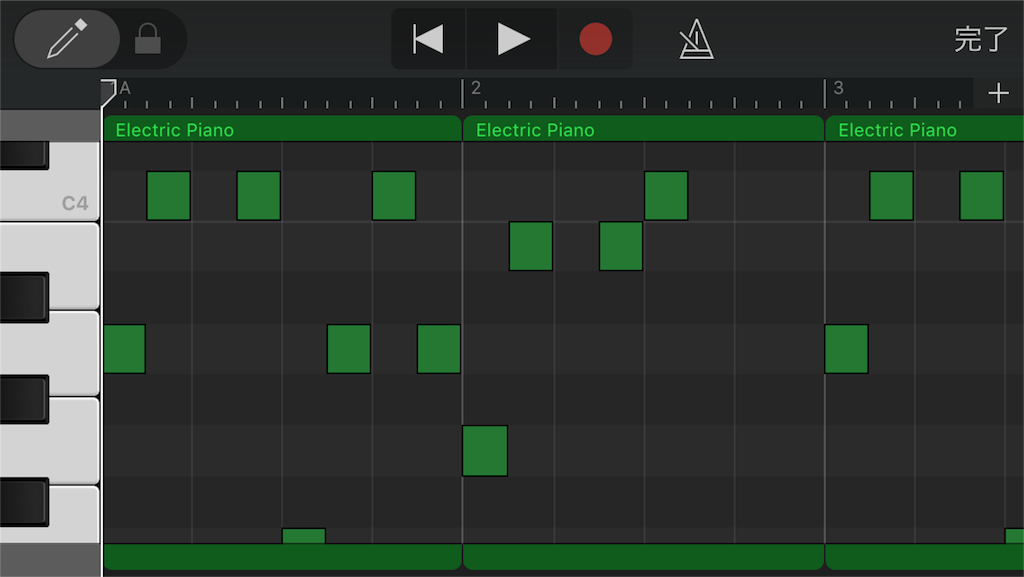This screenshot has width=1024, height=577.
Task: Select the middle-row note in bar 1's third beat
Action: pyautogui.click(x=349, y=349)
